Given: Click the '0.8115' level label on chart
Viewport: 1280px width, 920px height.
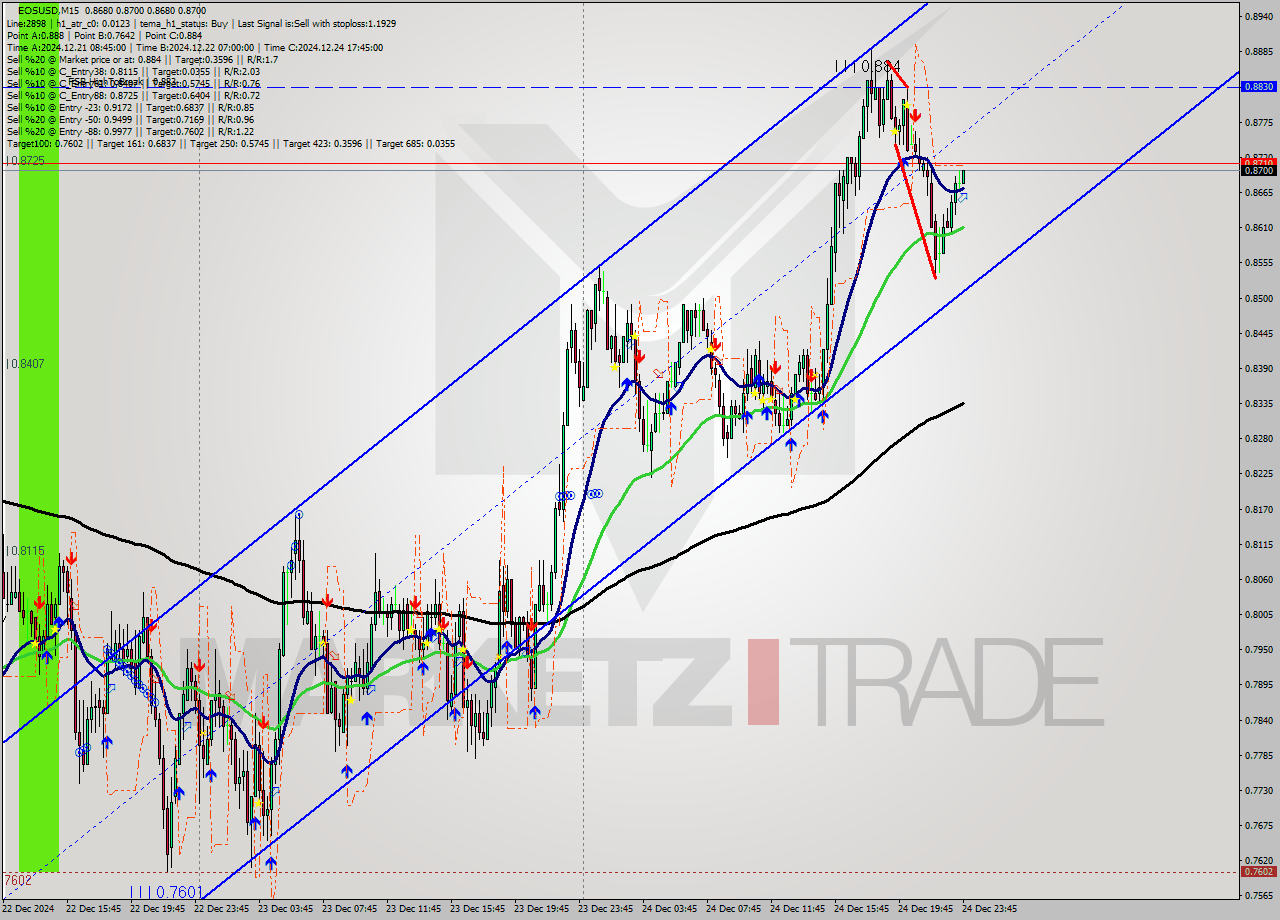Looking at the screenshot, I should point(25,551).
